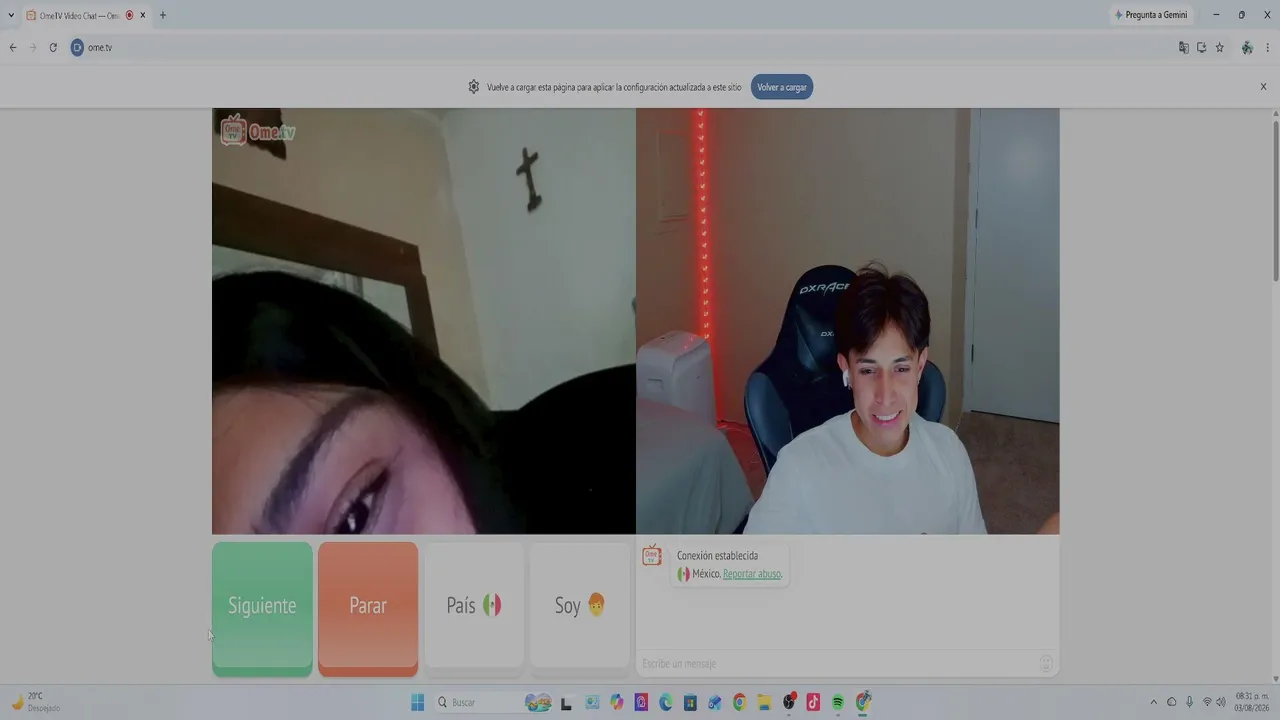Click the local webcam video feed
Viewport: 1280px width, 720px height.
point(848,321)
